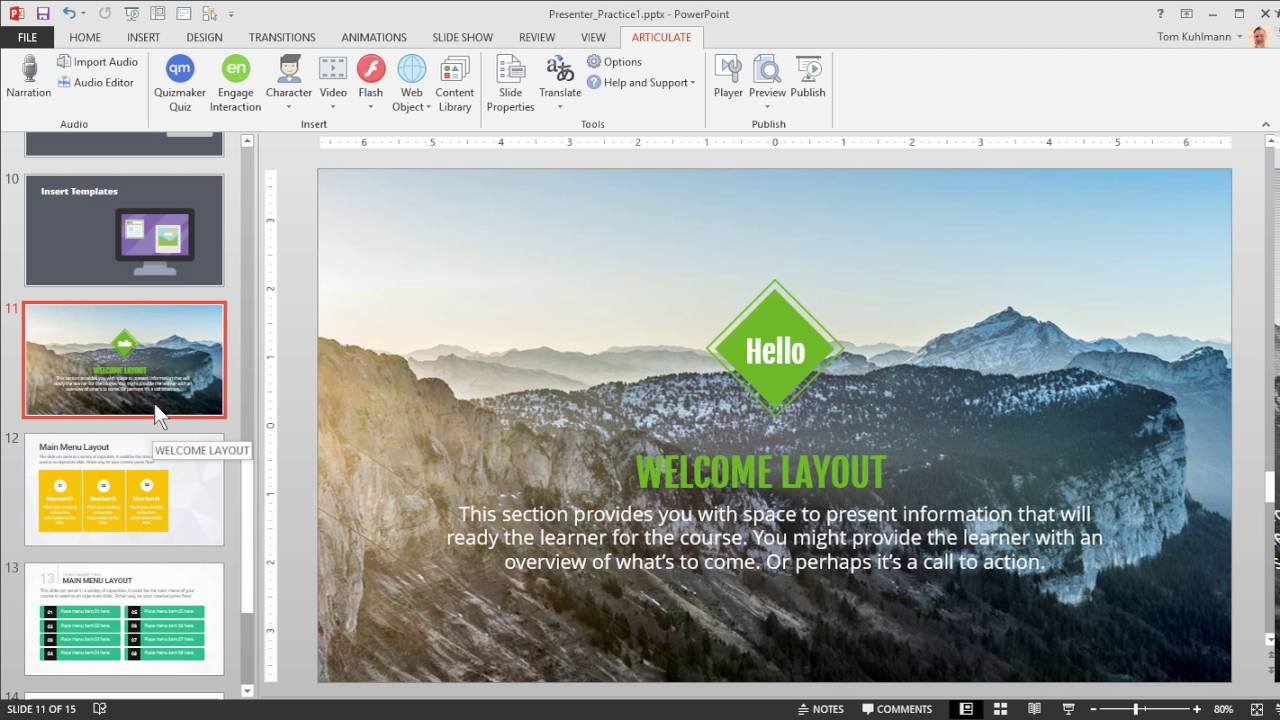Click the green Hello diamond on slide
This screenshot has width=1280, height=720.
coord(775,350)
